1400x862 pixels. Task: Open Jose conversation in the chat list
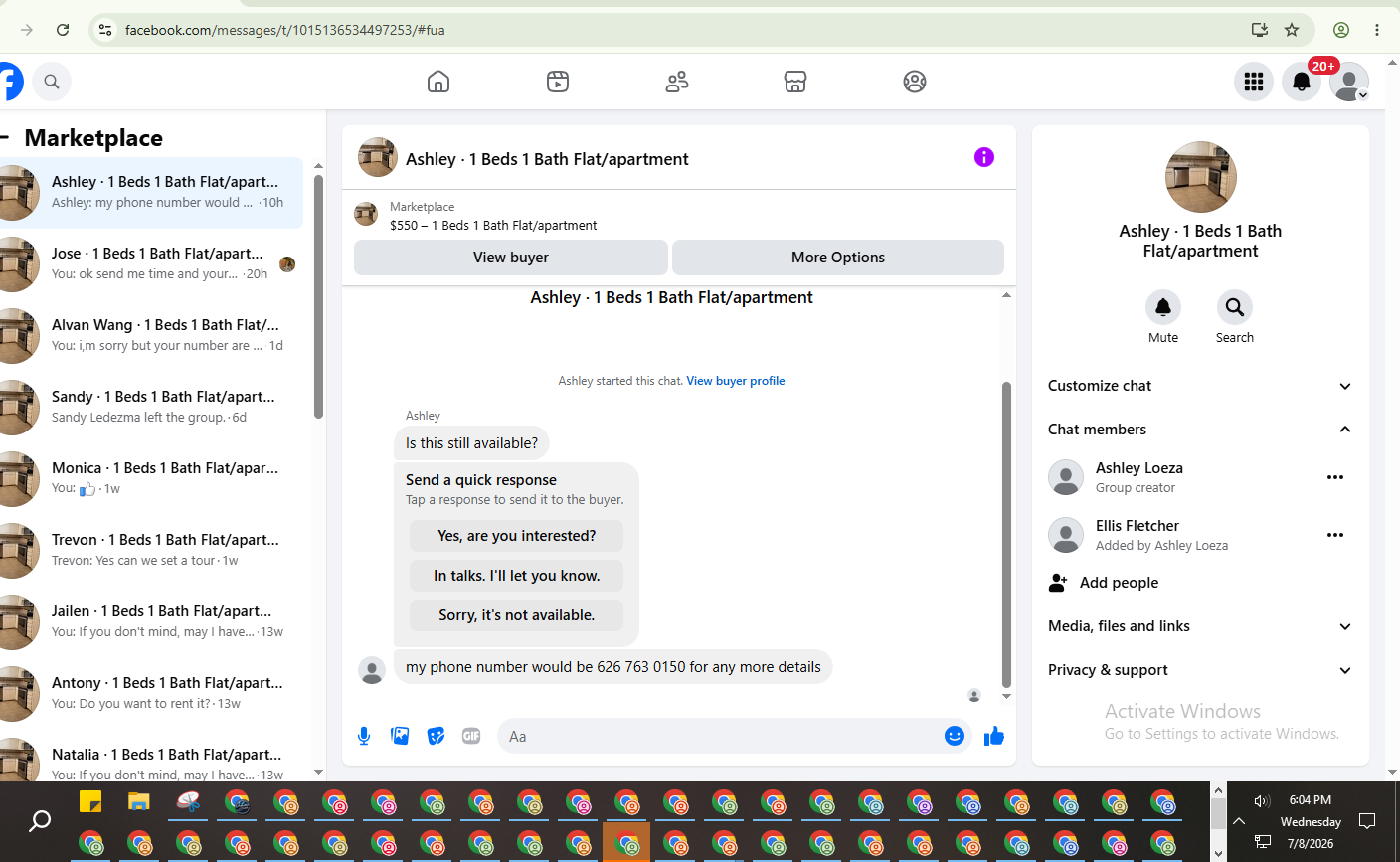click(151, 263)
